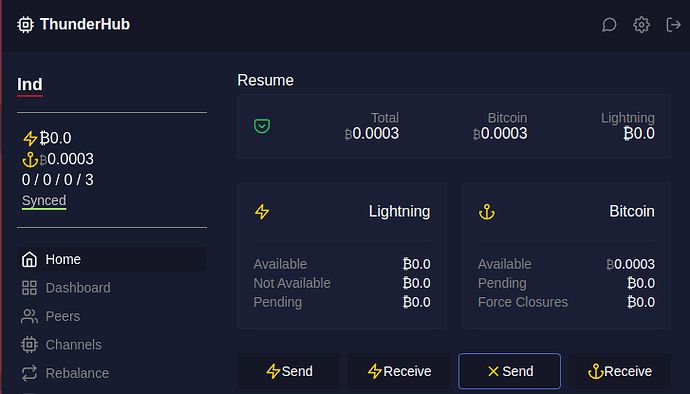Click Bitcoin Available ₿0.0003 value
Screen dimensions: 690x394
630,264
